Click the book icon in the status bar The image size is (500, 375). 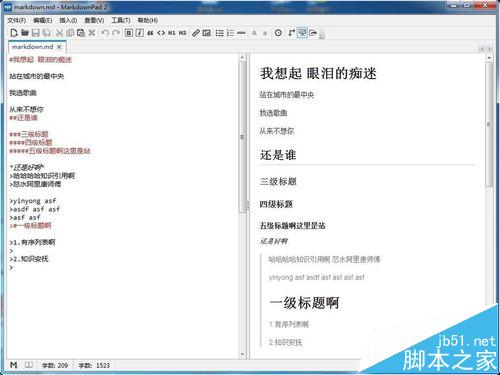point(29,365)
